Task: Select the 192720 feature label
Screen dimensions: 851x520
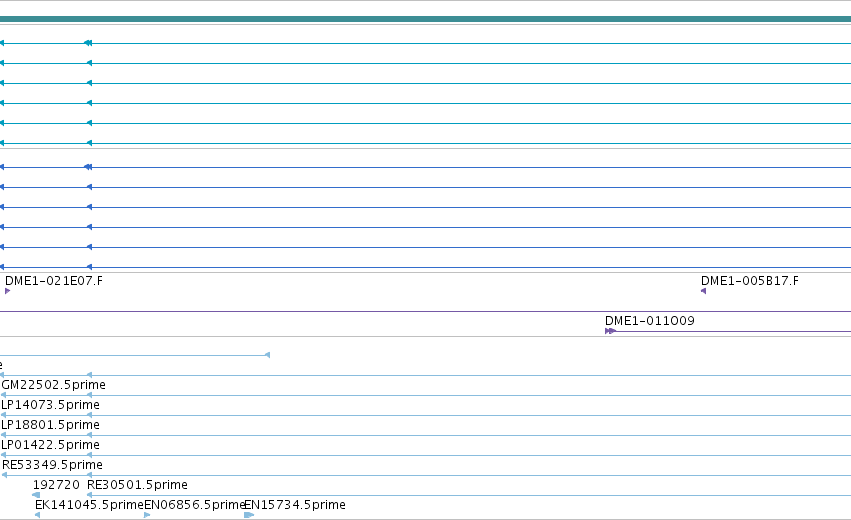Action: [x=56, y=485]
